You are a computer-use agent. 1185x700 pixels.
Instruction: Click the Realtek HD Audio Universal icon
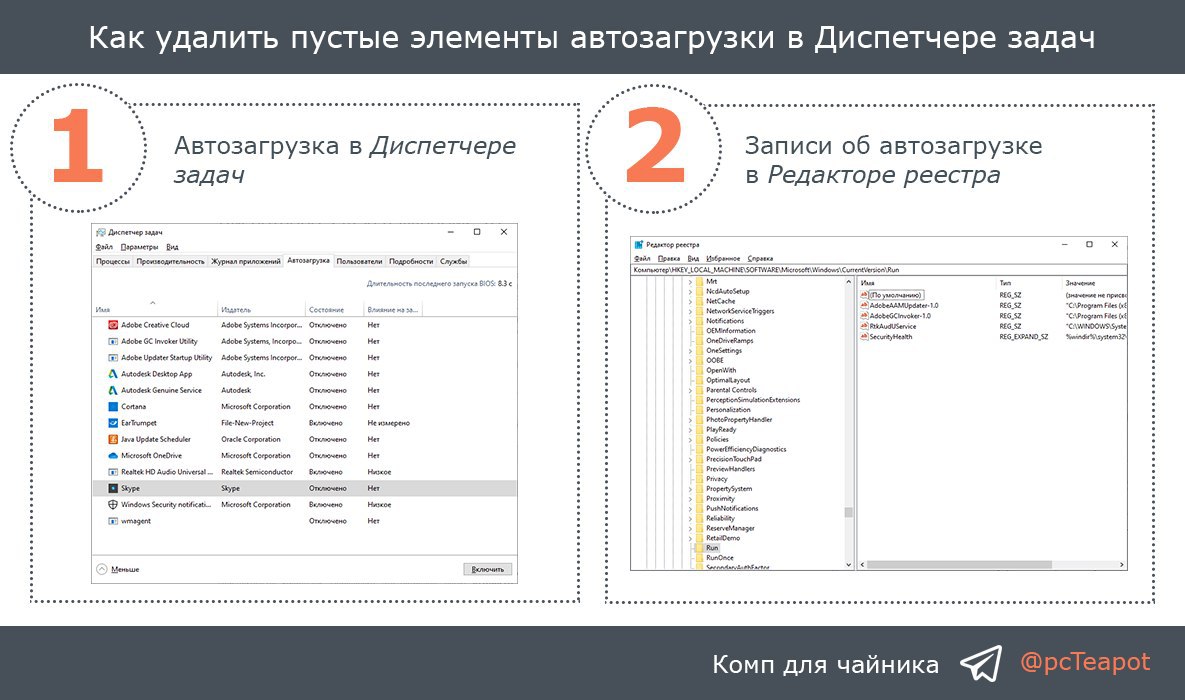[x=113, y=472]
